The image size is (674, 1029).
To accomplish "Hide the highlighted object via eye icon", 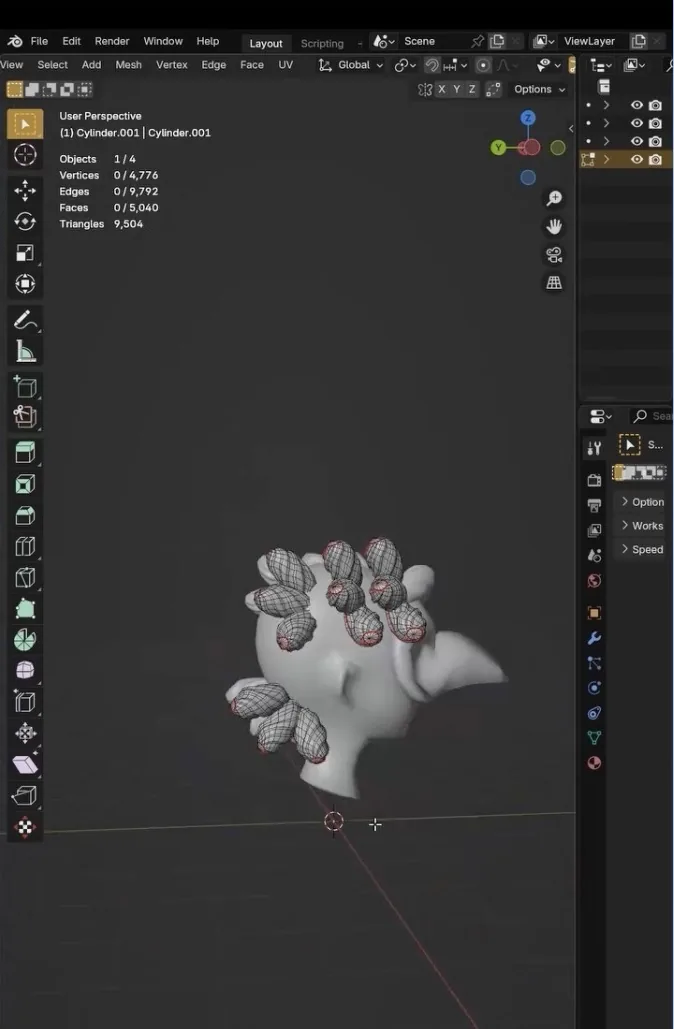I will [x=637, y=159].
